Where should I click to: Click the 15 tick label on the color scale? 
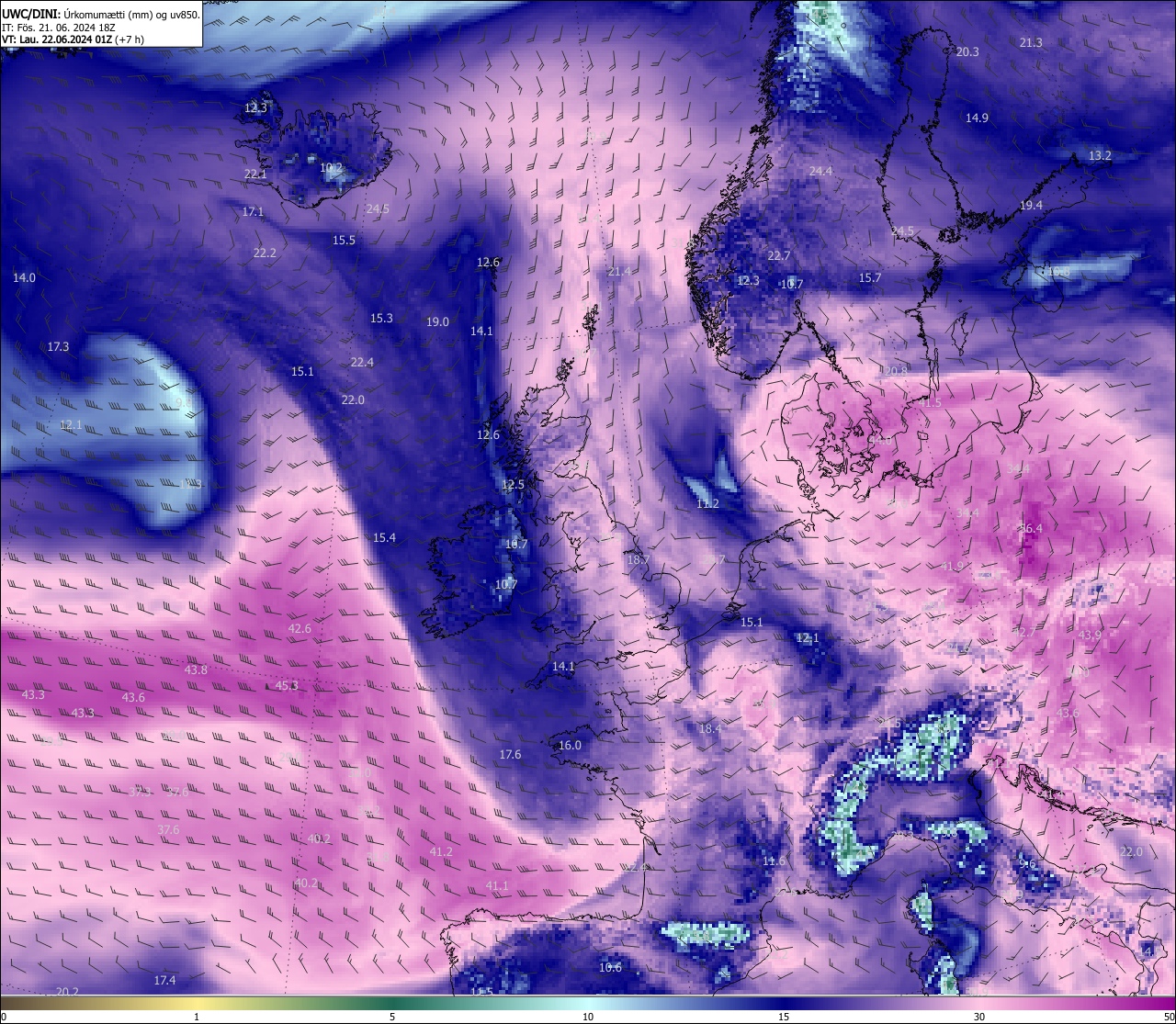pos(784,1017)
